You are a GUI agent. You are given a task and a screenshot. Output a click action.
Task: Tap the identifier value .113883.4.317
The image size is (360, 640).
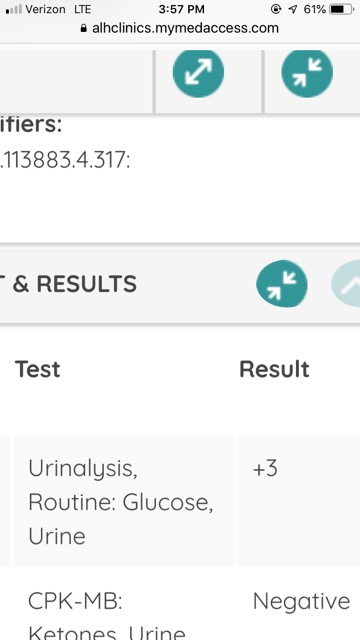[65, 160]
